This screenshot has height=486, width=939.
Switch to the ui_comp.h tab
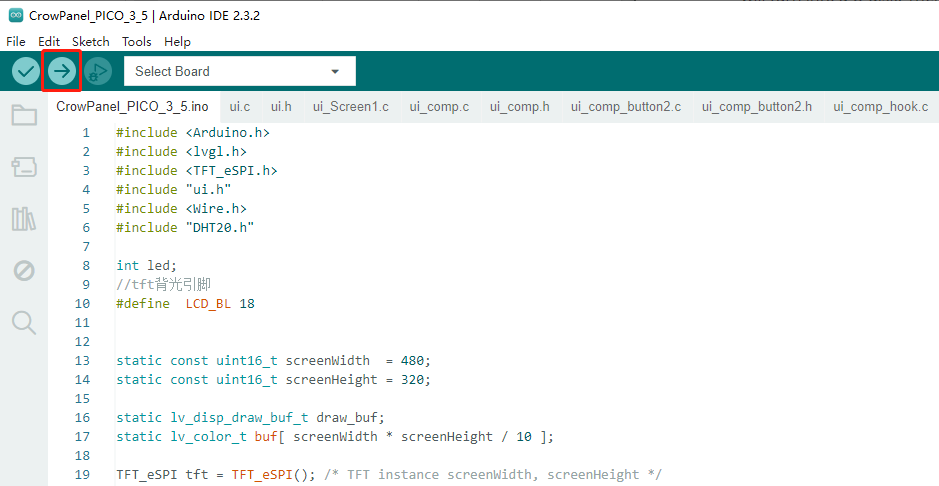point(519,107)
